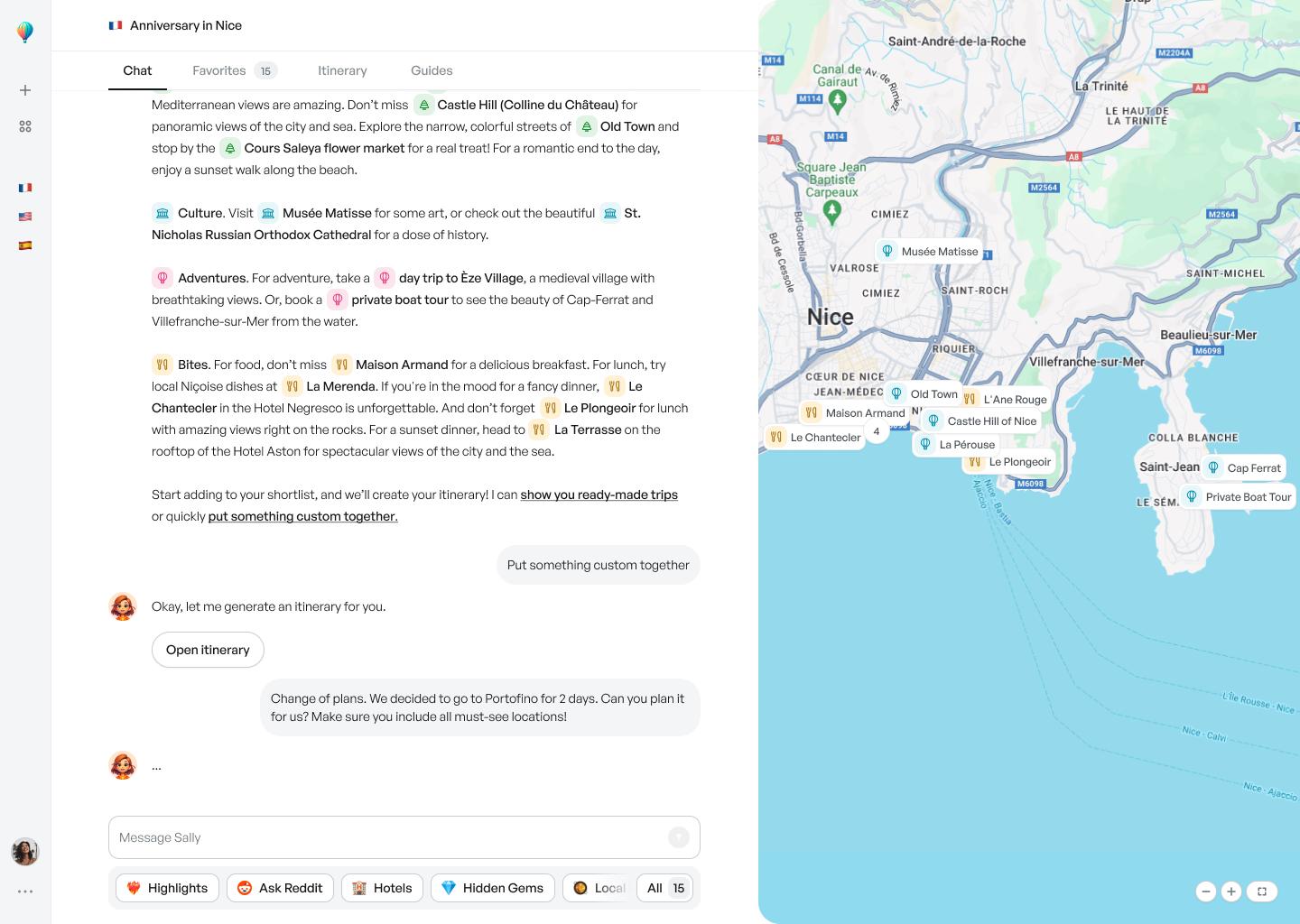Choose the Hidden Gems filter chip
1300x924 pixels.
492,888
